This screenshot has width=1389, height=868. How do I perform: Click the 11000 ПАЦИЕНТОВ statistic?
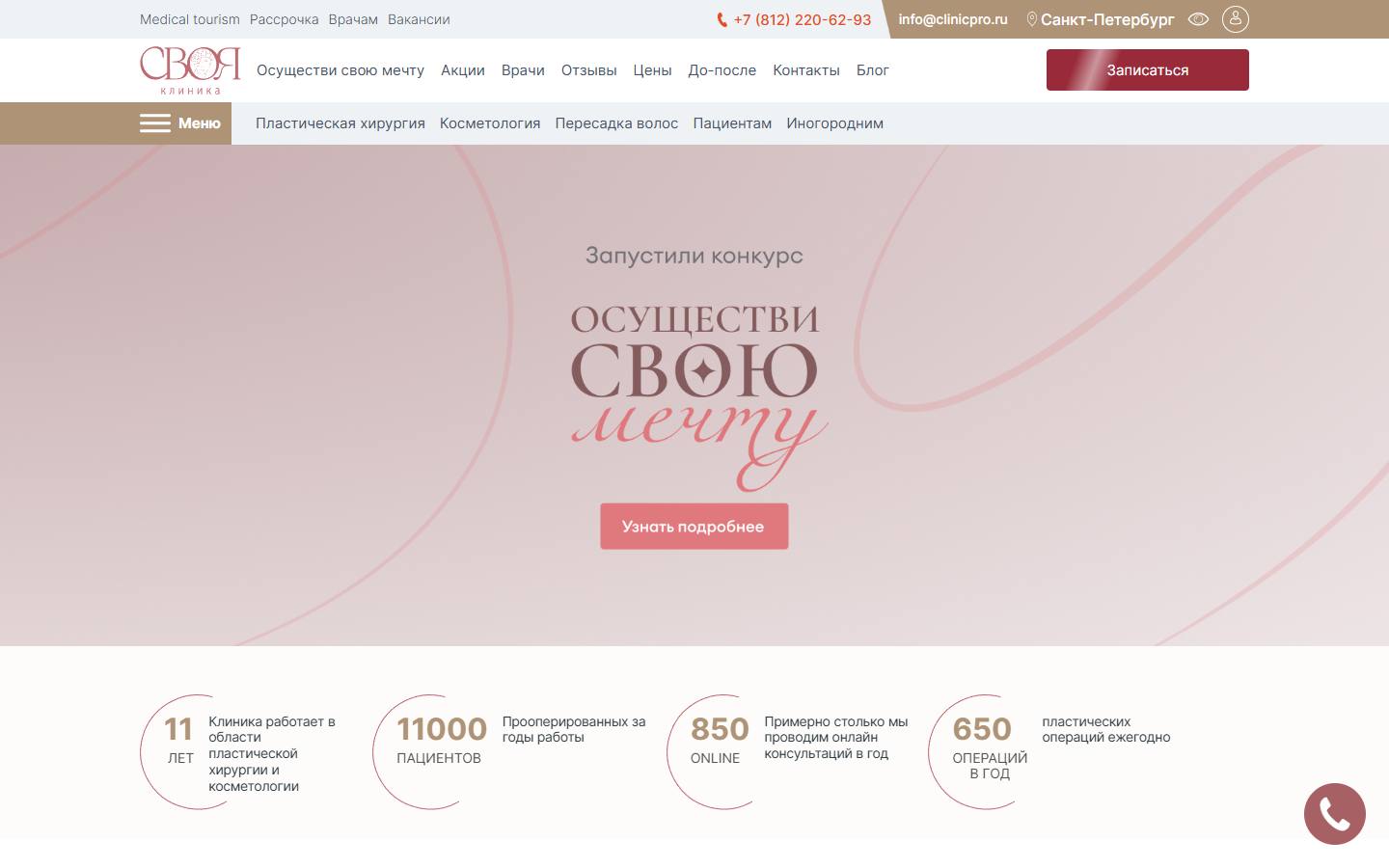[x=441, y=741]
